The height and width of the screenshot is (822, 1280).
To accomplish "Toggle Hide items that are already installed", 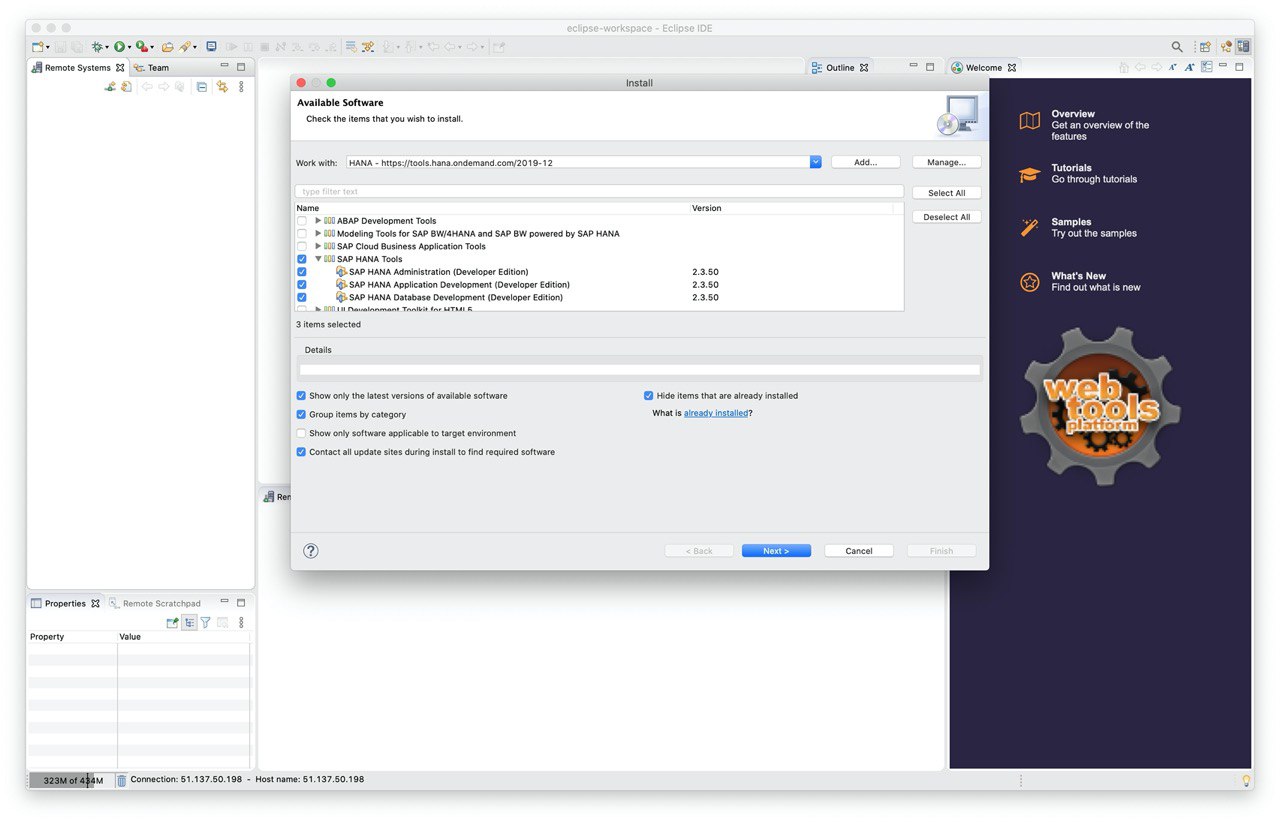I will click(648, 396).
